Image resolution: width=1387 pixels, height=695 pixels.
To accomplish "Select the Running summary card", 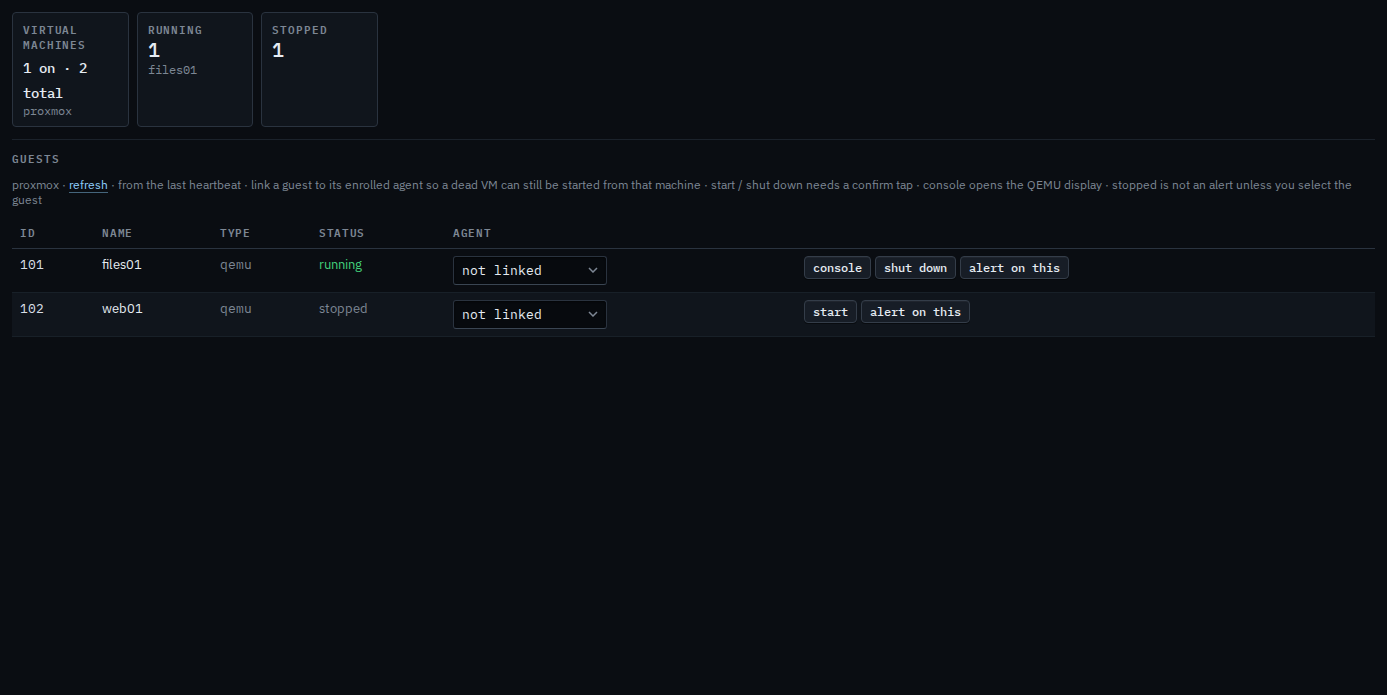I will [195, 70].
